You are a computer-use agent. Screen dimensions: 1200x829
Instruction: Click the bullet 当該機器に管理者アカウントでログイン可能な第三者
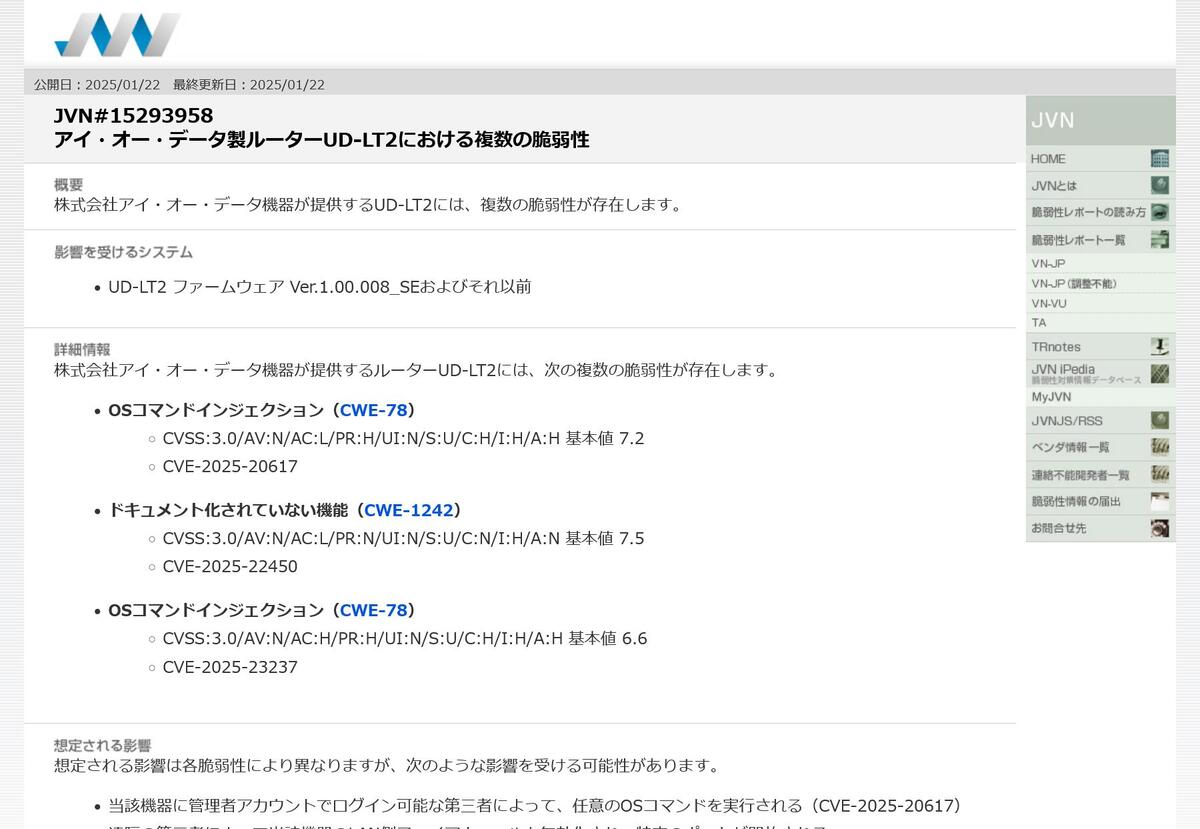coord(534,806)
